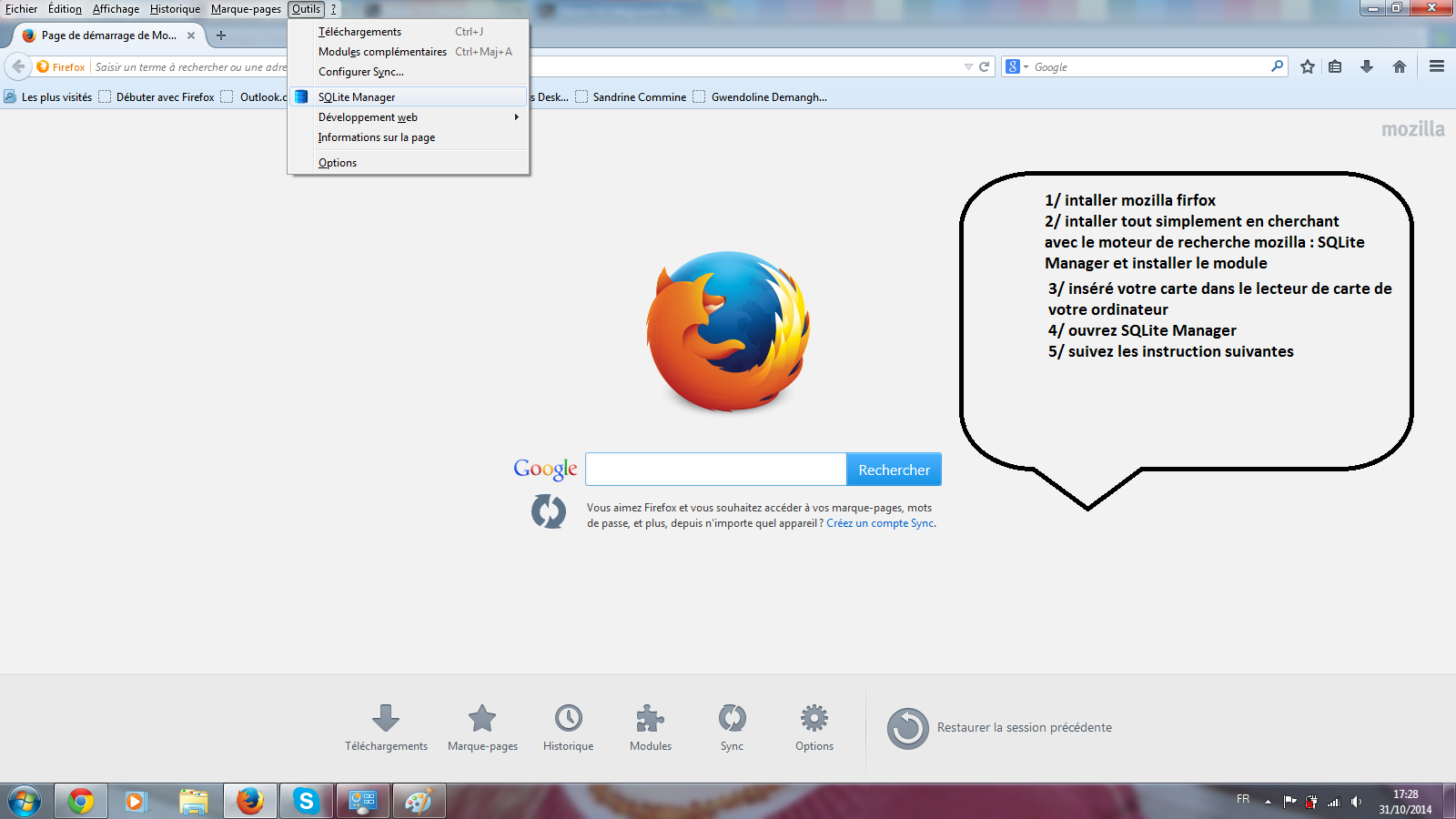Click the bookmark star icon in toolbar
Image resolution: width=1456 pixels, height=819 pixels.
click(1308, 66)
